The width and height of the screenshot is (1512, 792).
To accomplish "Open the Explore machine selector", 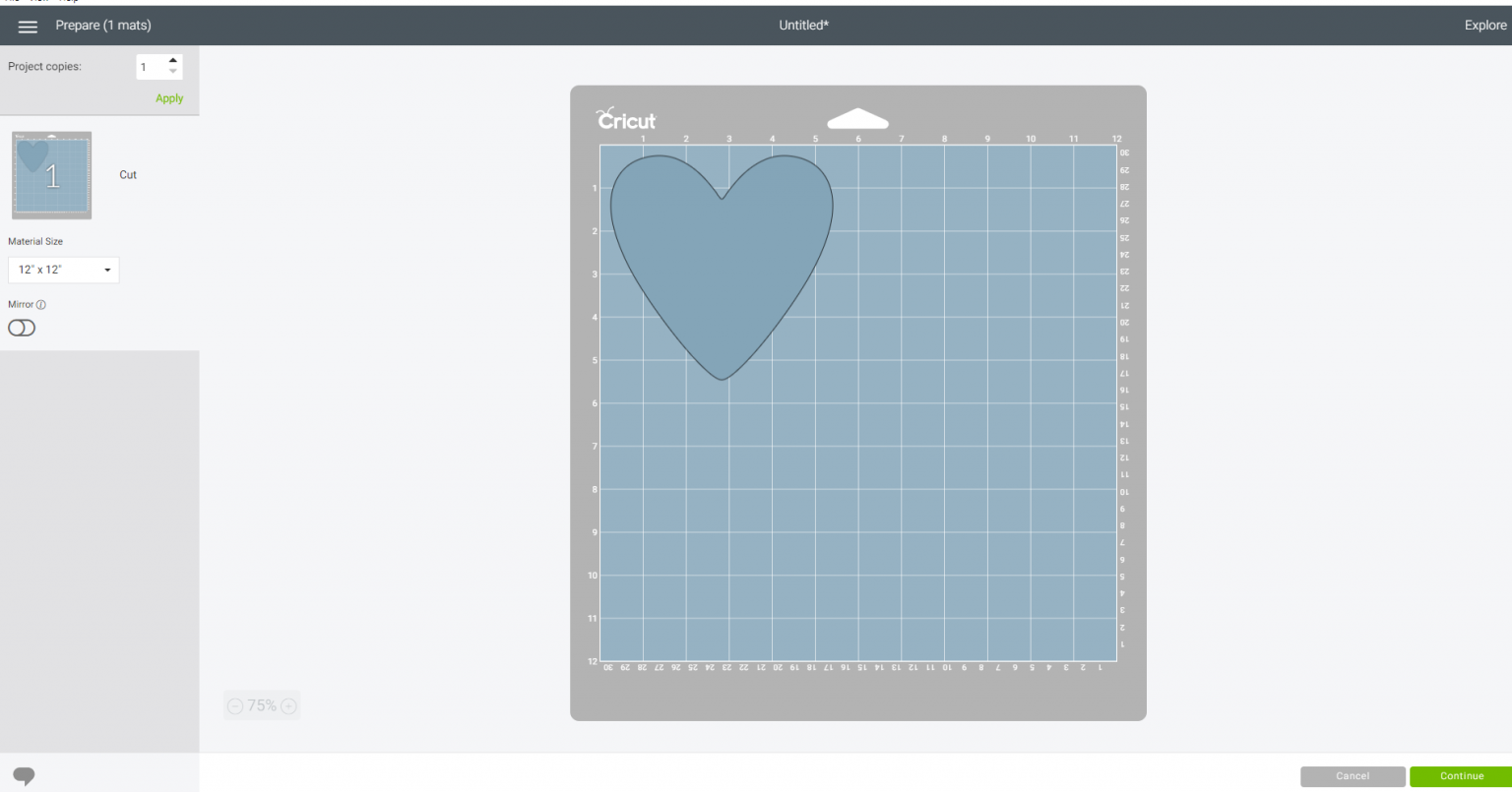I will coord(1484,26).
